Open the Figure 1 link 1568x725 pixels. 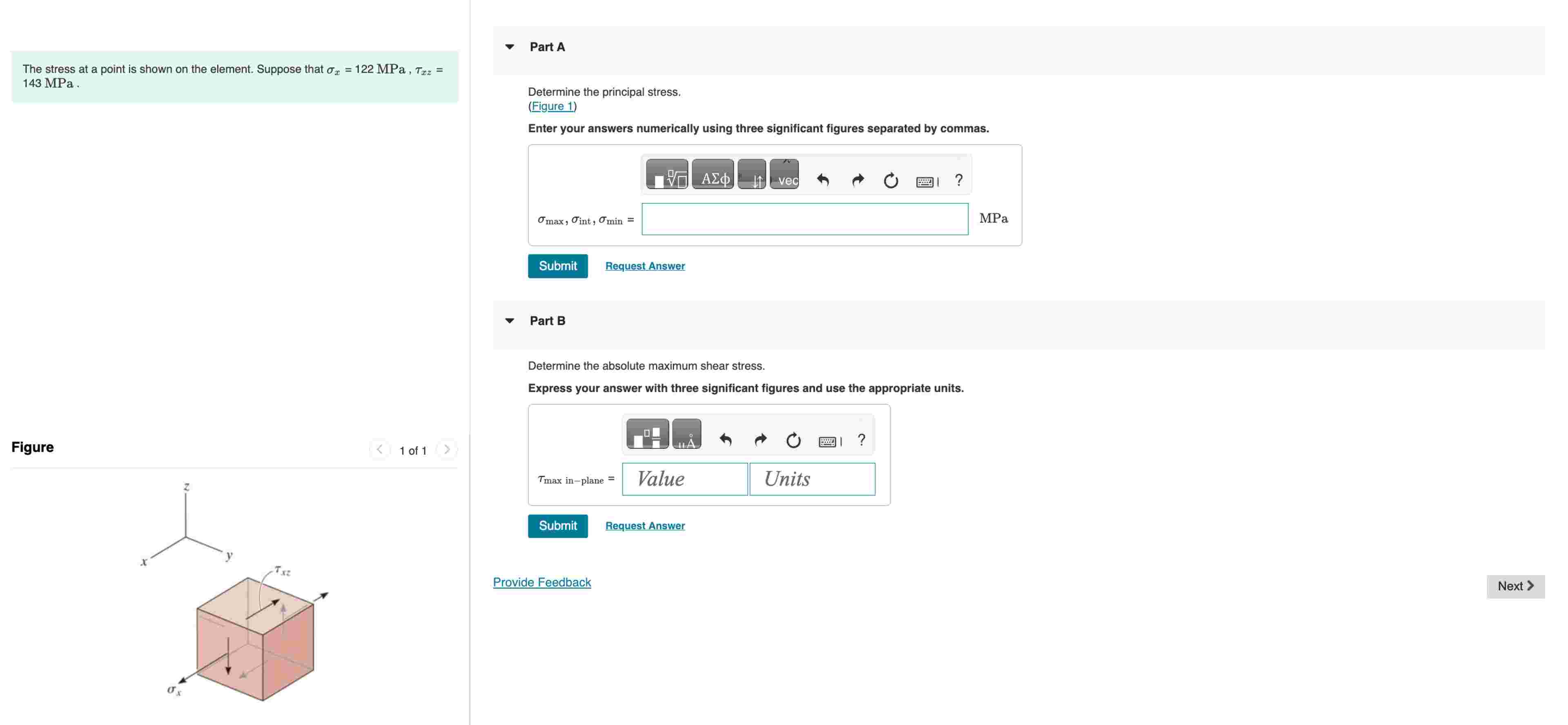552,107
